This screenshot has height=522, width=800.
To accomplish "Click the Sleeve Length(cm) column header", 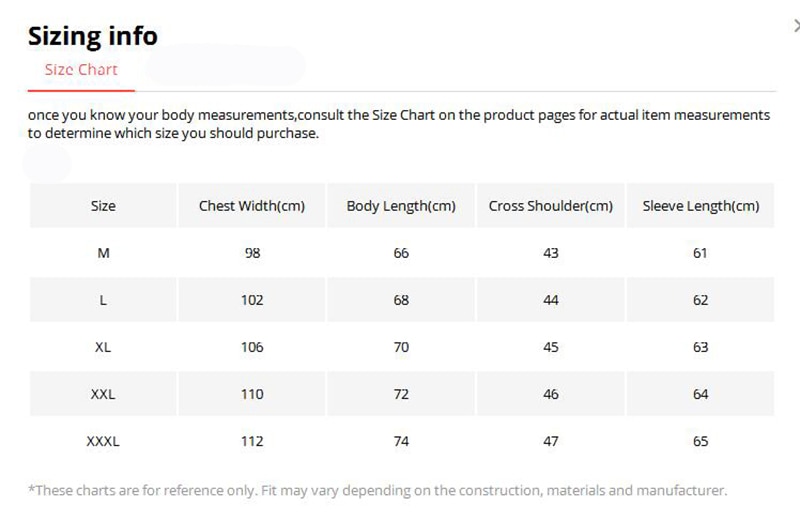I will click(x=701, y=206).
